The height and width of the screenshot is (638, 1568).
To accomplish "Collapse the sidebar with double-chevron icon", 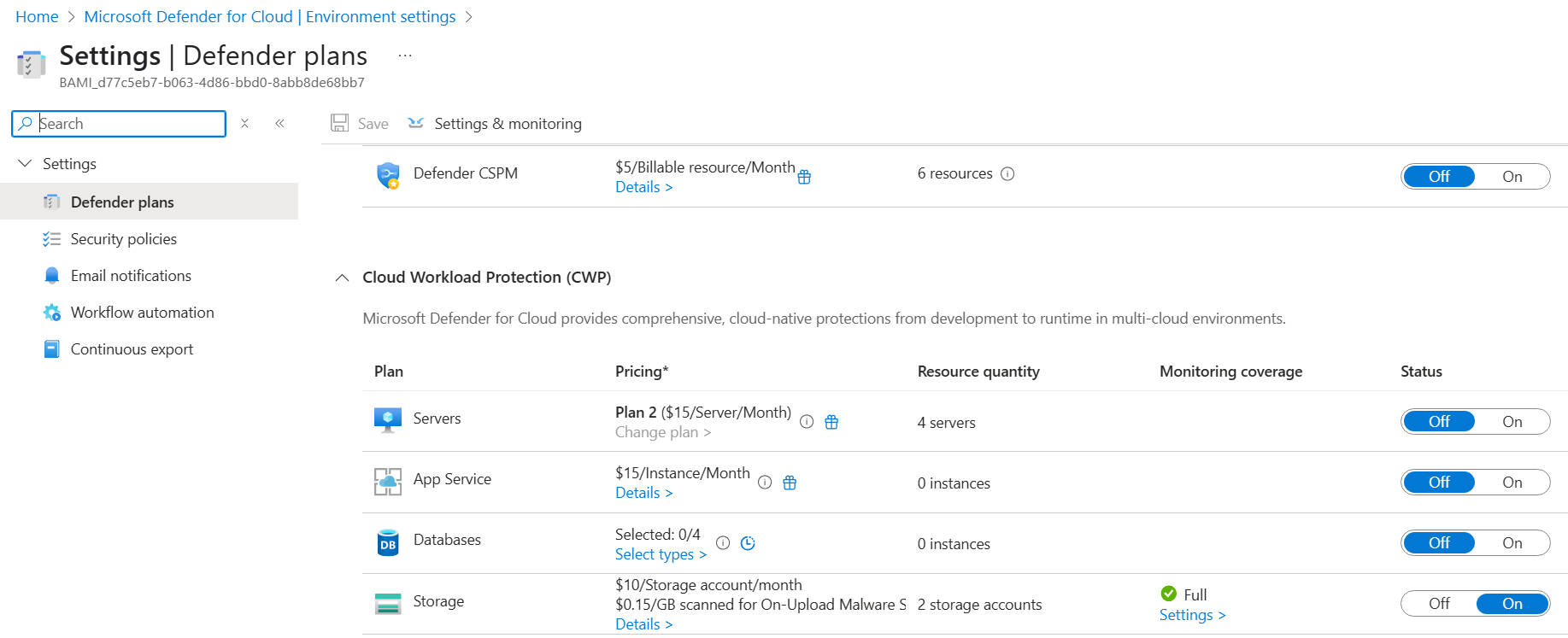I will pos(279,124).
